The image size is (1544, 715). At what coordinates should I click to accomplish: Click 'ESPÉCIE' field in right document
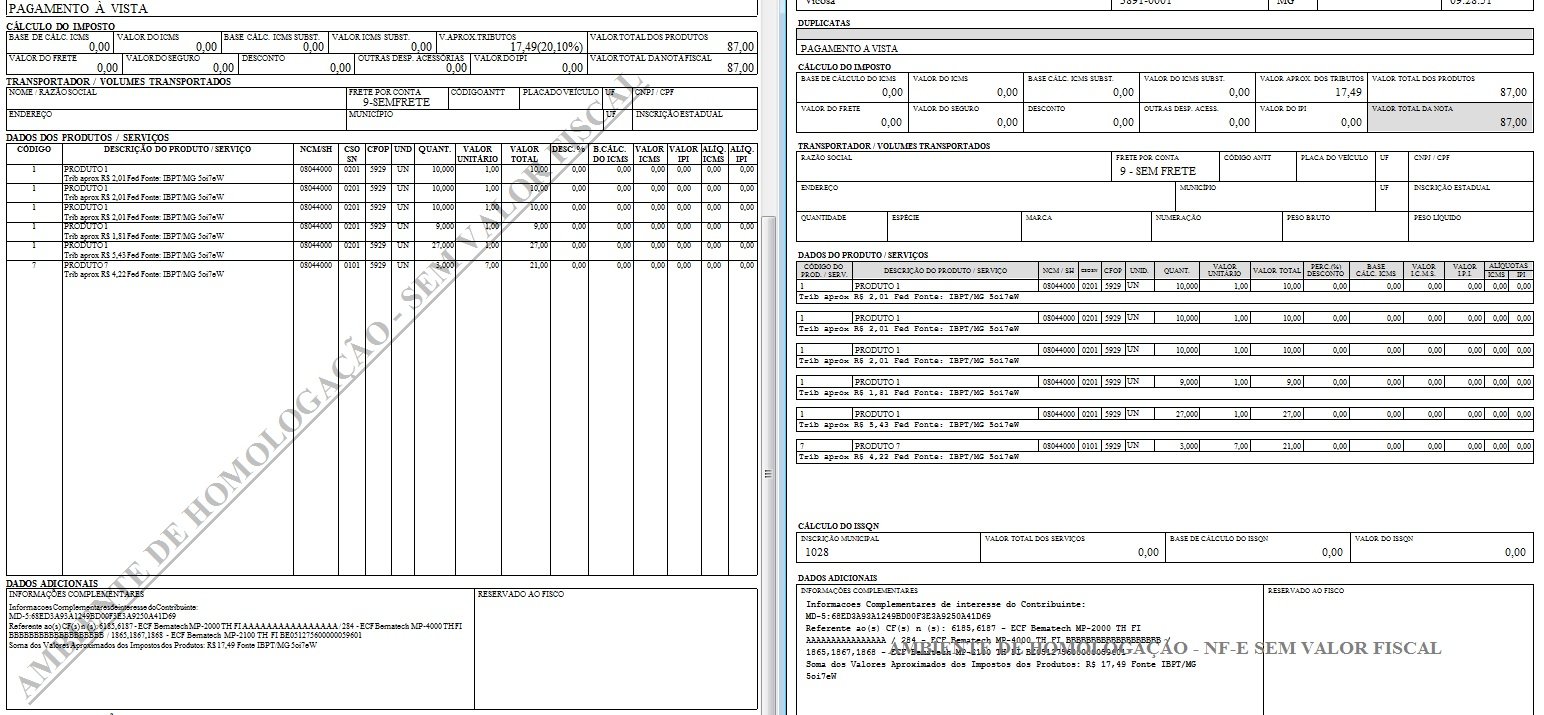(x=954, y=226)
